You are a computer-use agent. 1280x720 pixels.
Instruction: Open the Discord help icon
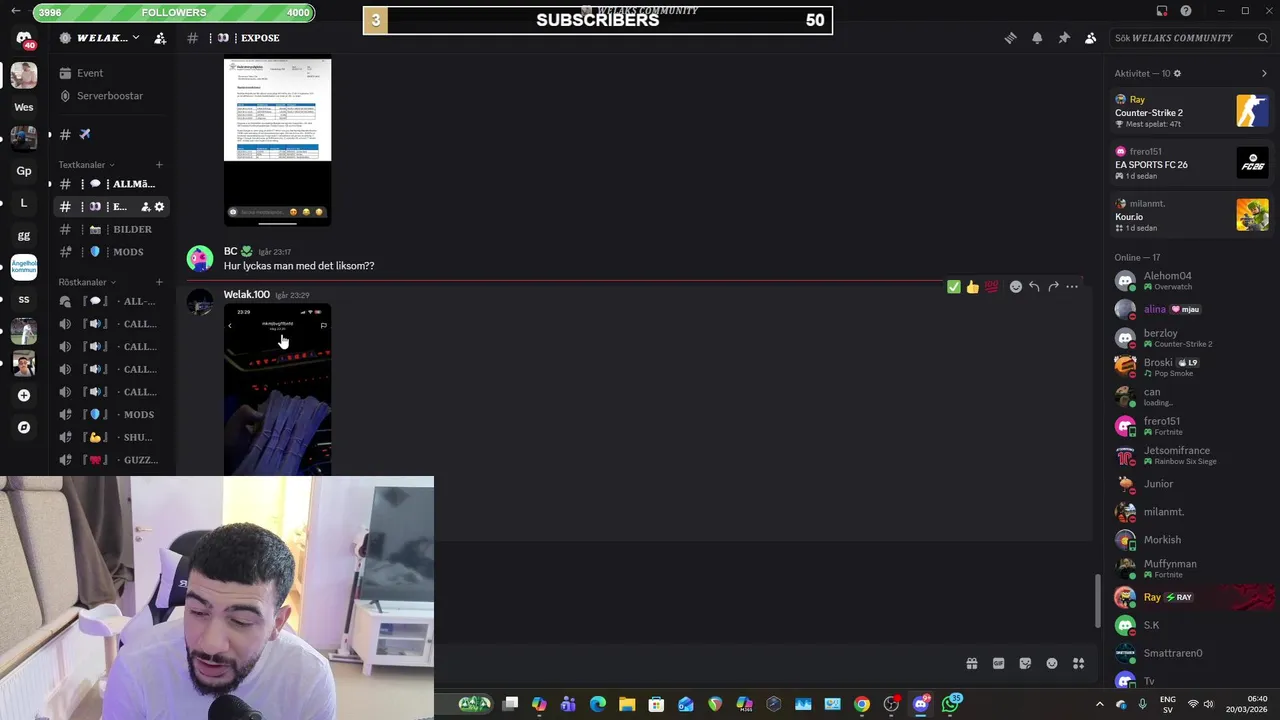coord(1186,11)
